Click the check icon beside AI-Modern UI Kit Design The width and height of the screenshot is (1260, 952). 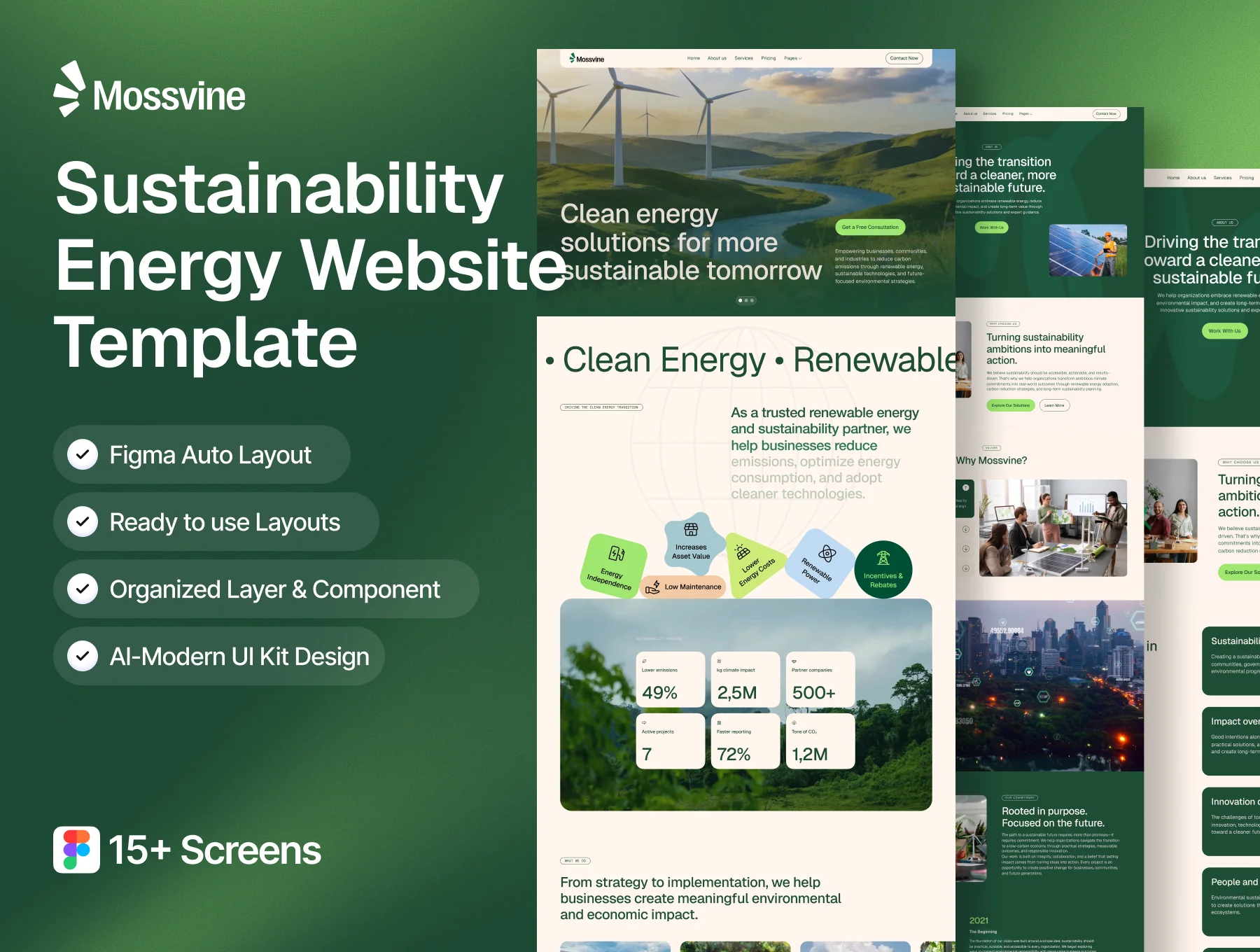pos(83,656)
